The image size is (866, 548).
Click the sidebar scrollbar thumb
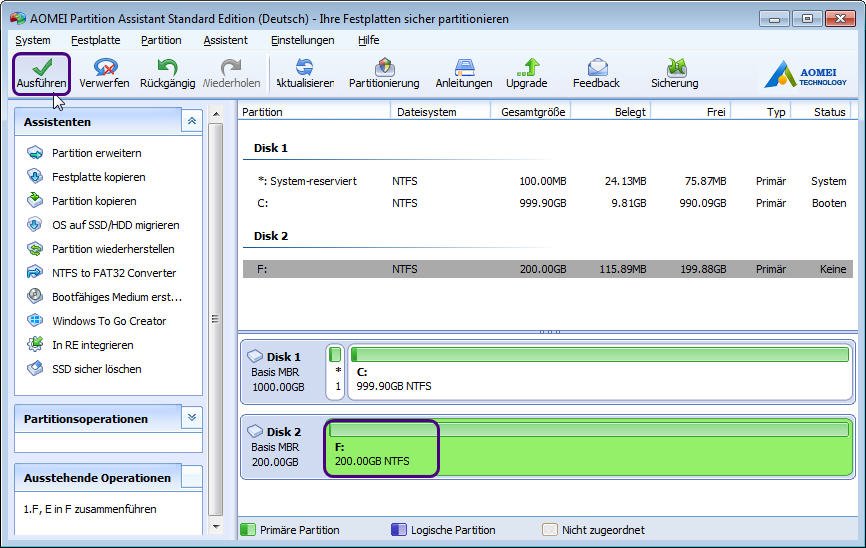click(216, 319)
